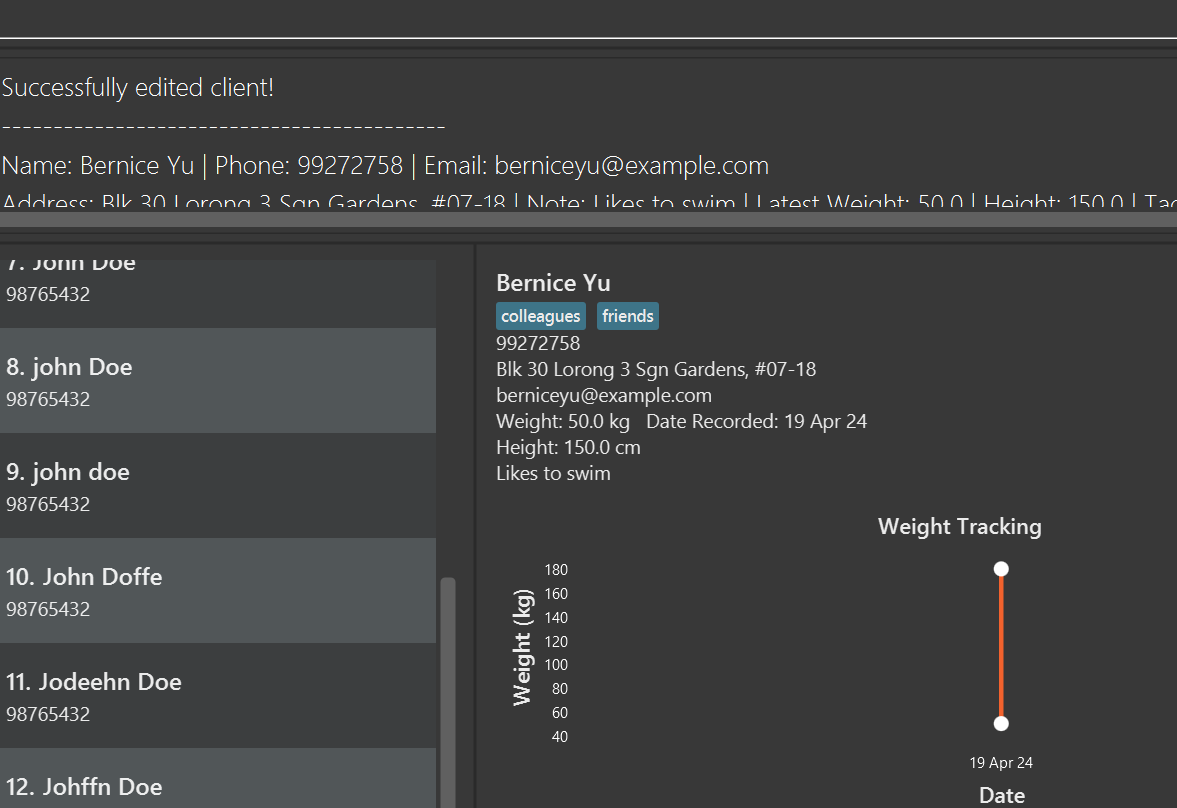Select client 10. John Doffe
Image resolution: width=1177 pixels, height=808 pixels.
[x=218, y=591]
